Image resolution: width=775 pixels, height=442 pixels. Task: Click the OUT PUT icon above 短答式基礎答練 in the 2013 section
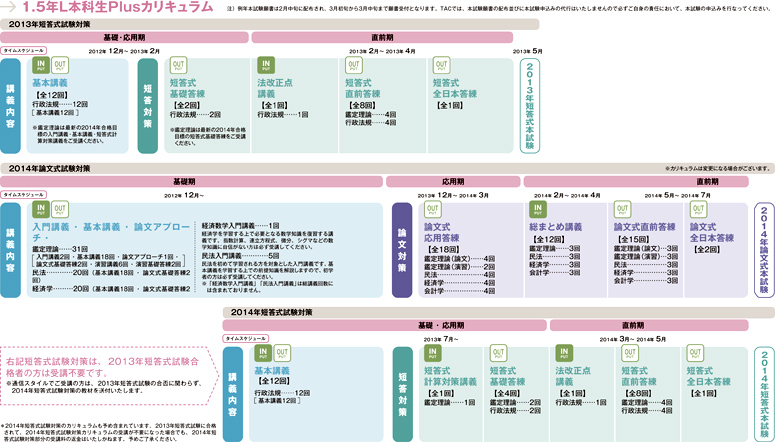(180, 65)
